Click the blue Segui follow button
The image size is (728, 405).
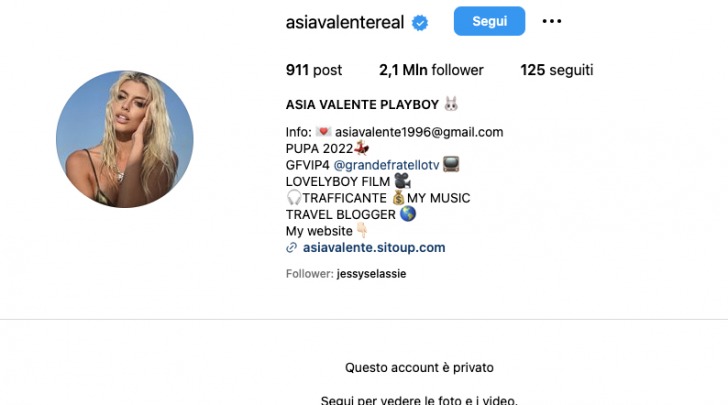coord(489,21)
